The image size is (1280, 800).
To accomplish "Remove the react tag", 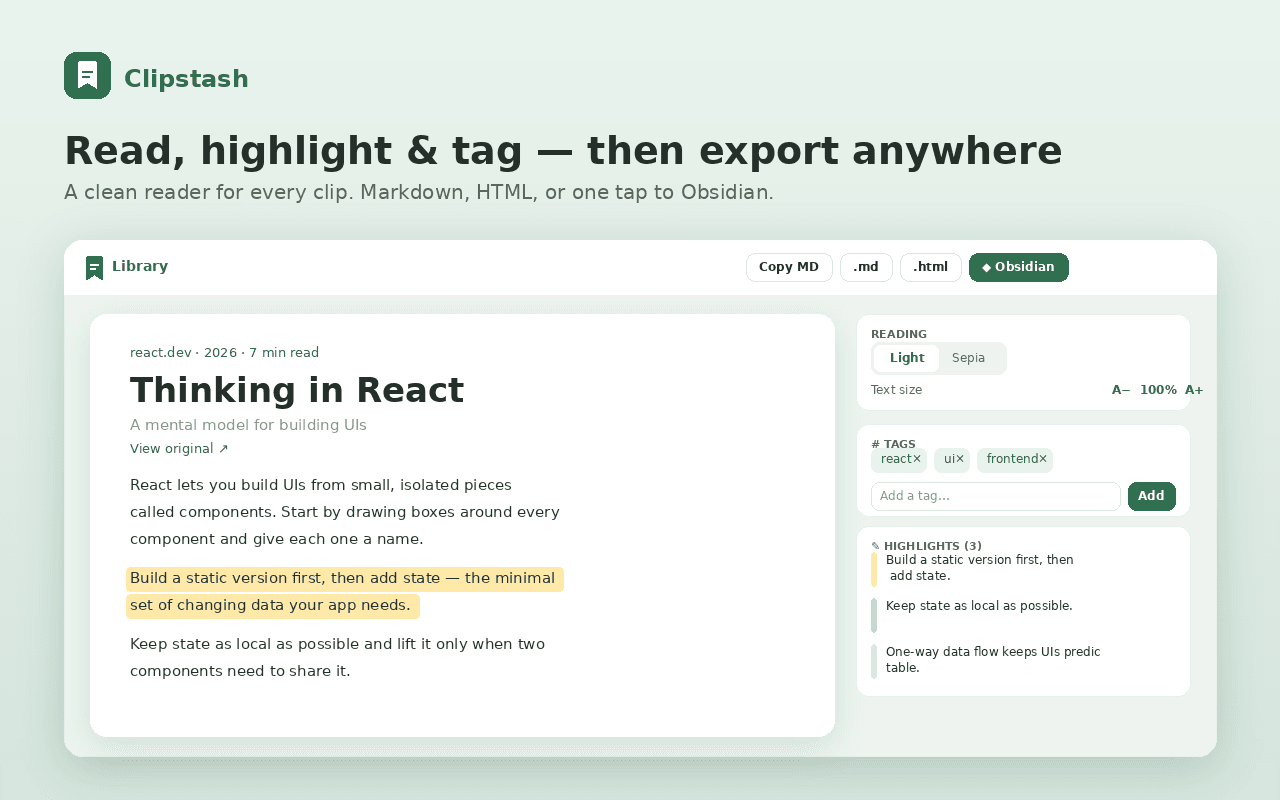I will pyautogui.click(x=917, y=459).
